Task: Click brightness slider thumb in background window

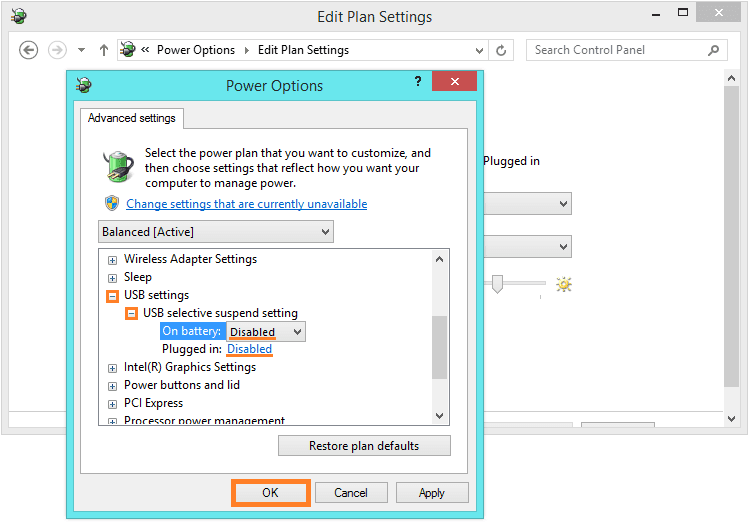Action: 497,284
